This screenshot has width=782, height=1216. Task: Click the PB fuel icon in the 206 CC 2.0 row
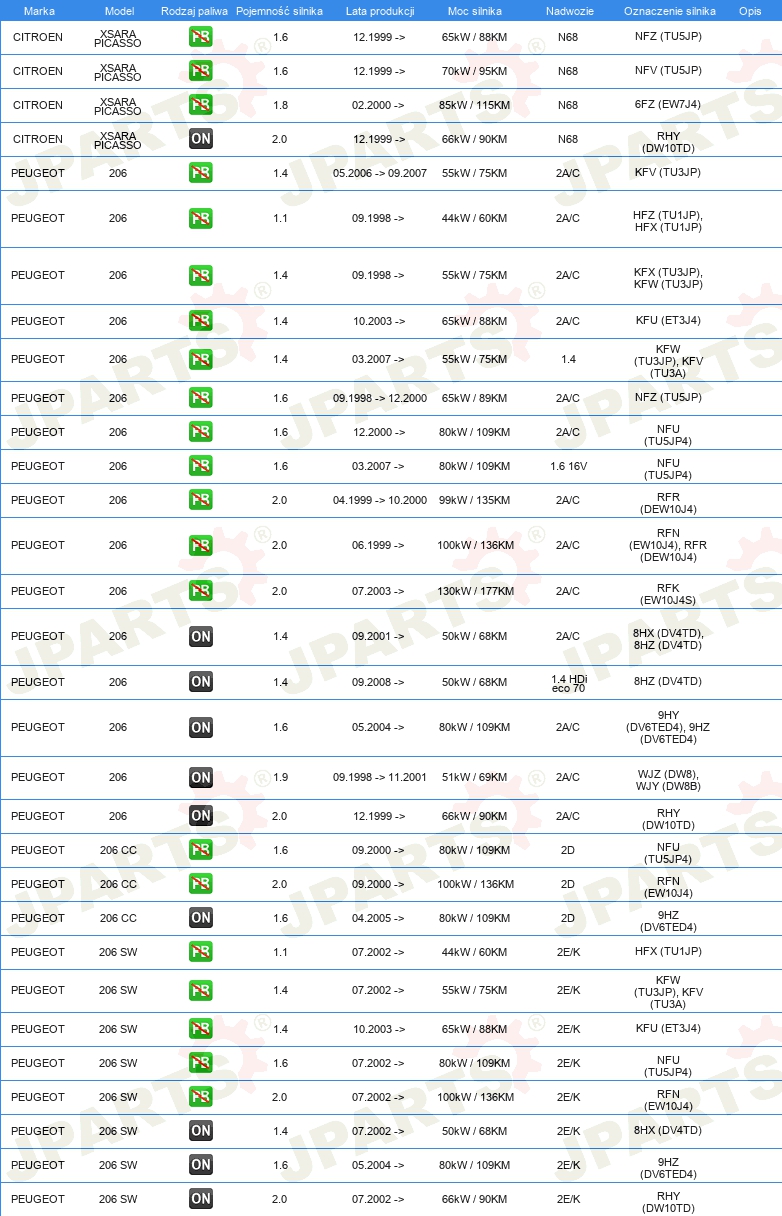[201, 884]
